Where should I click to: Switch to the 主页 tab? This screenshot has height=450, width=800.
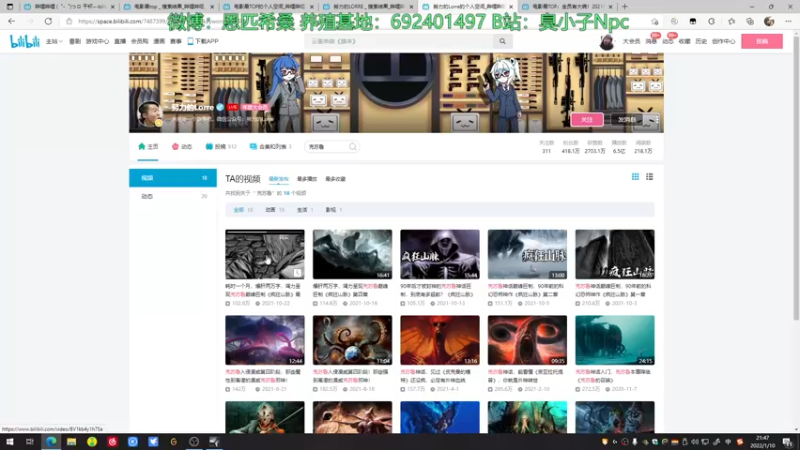click(x=148, y=146)
